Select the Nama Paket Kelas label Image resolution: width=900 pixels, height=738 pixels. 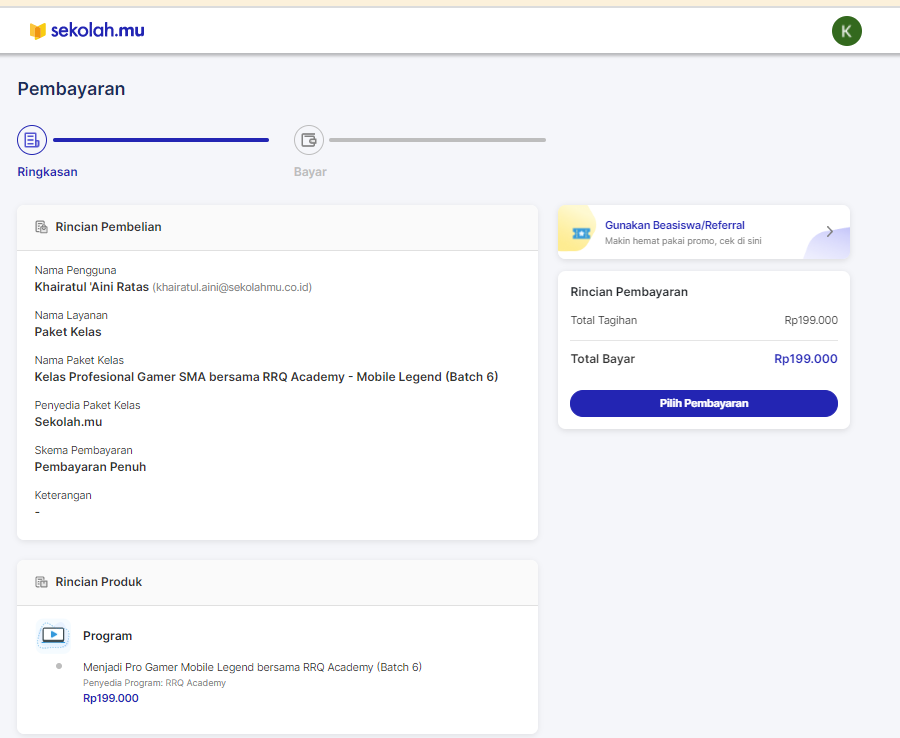pyautogui.click(x=79, y=360)
